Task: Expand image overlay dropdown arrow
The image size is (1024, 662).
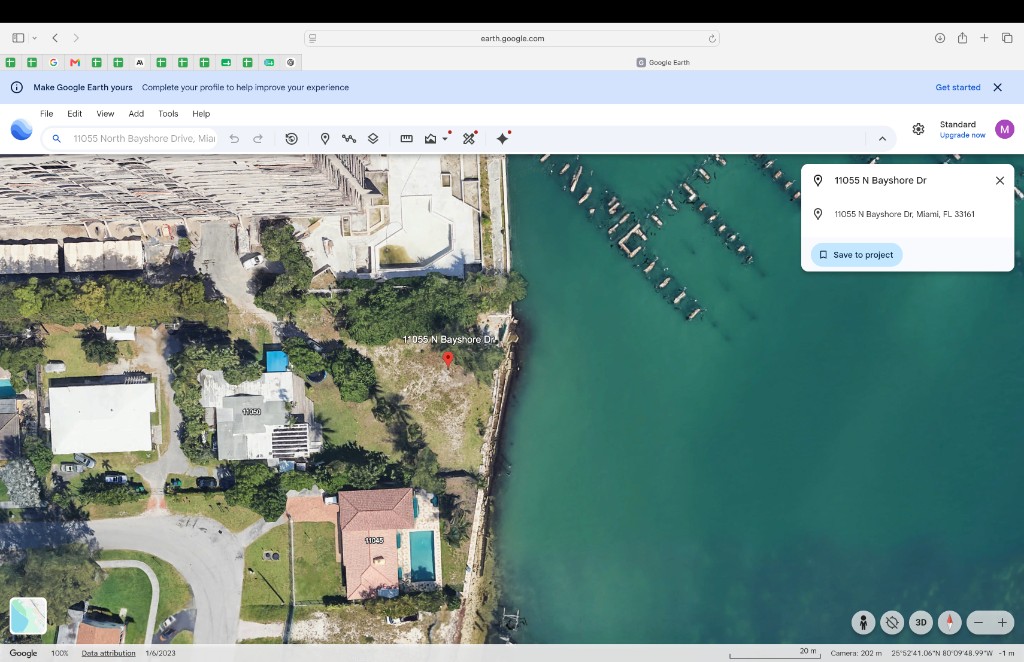Action: tap(445, 139)
